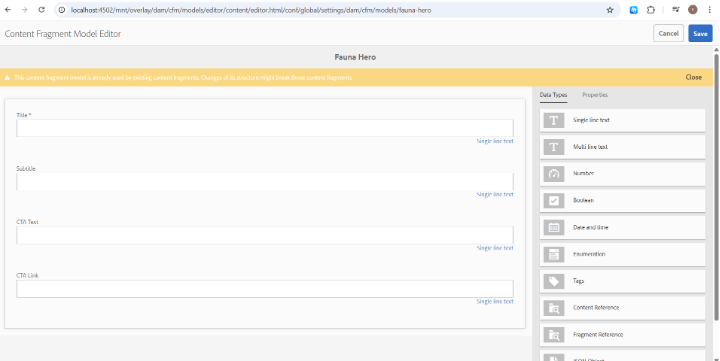Click the blue extension icon in the toolbar

click(x=634, y=10)
